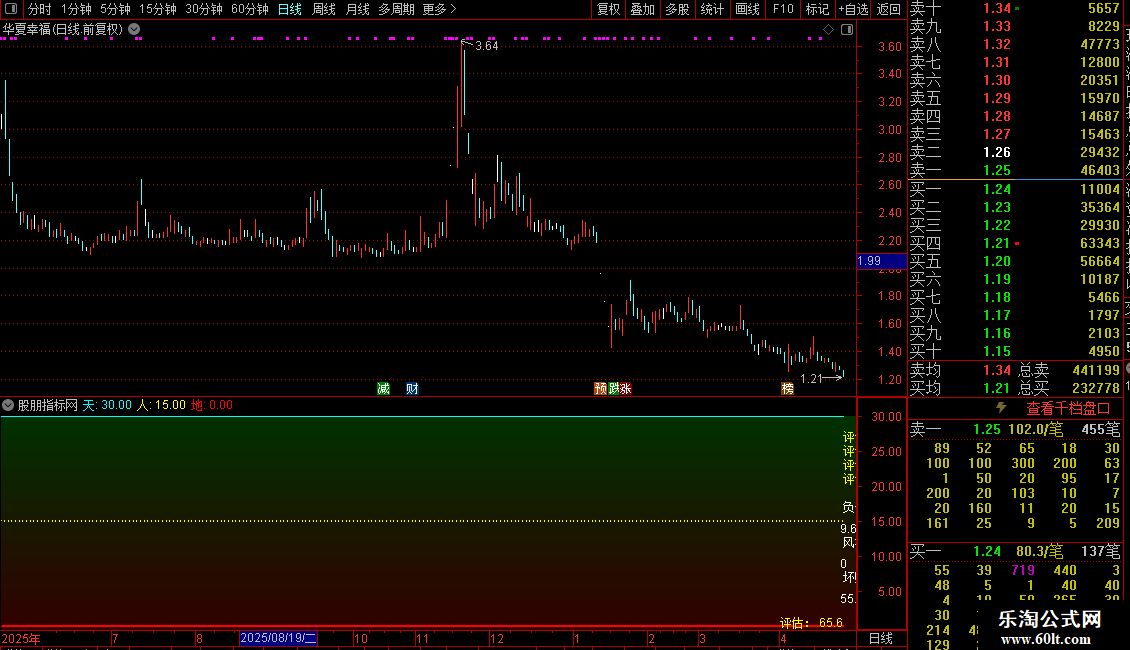The image size is (1130, 650).
Task: Add stock via +自选 button
Action: tap(853, 9)
